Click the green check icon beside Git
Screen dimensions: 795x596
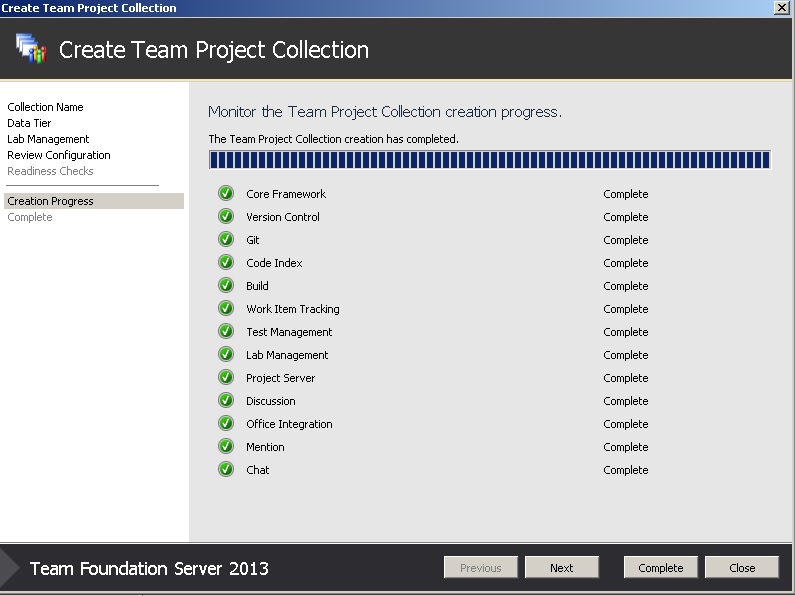coord(226,239)
